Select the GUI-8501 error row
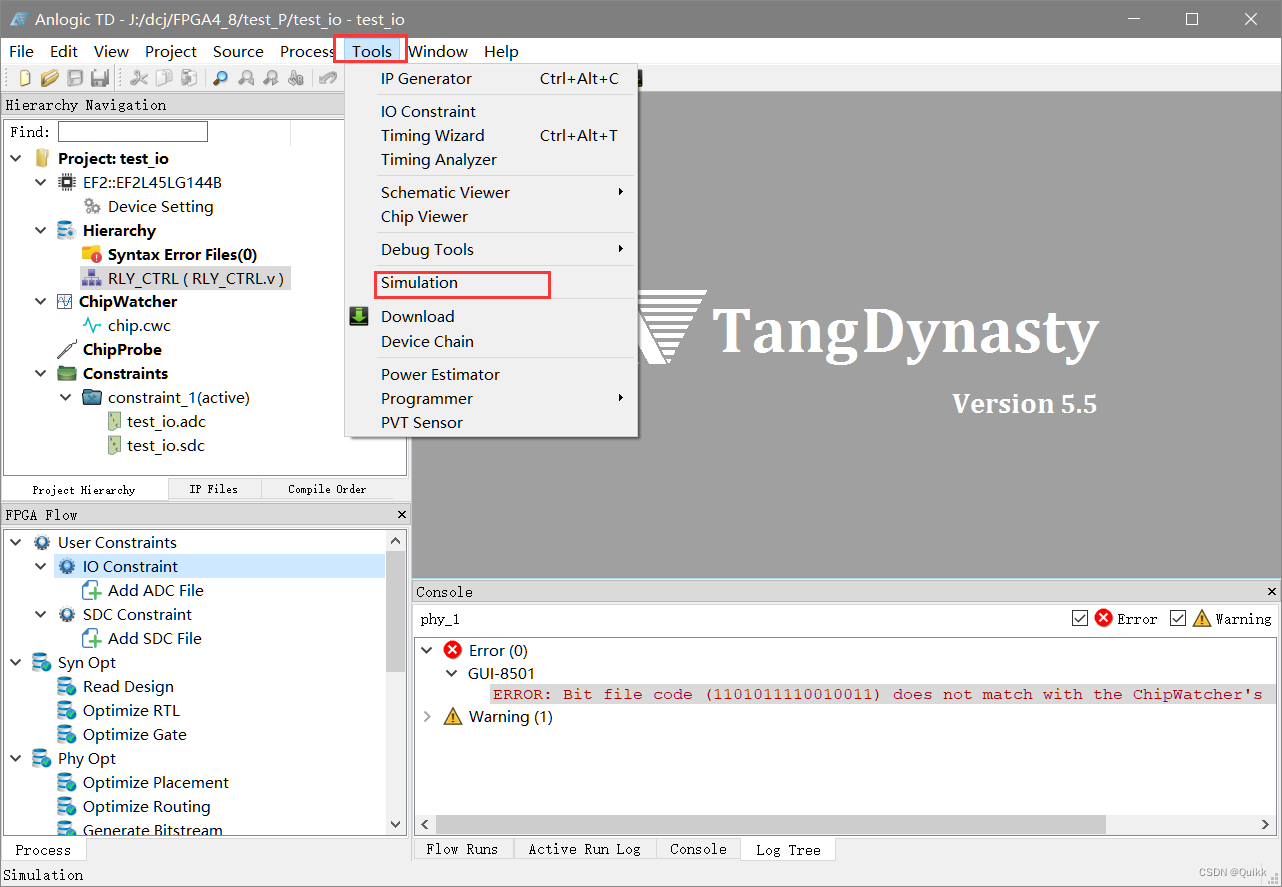The width and height of the screenshot is (1282, 887). click(x=501, y=673)
